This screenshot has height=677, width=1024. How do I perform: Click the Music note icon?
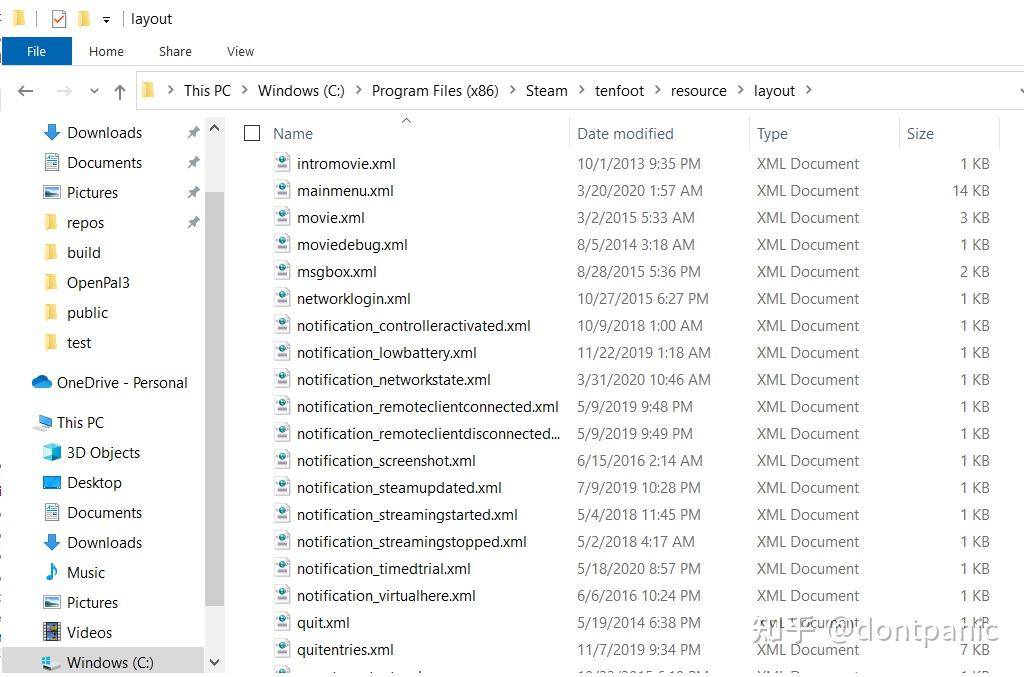pos(52,573)
